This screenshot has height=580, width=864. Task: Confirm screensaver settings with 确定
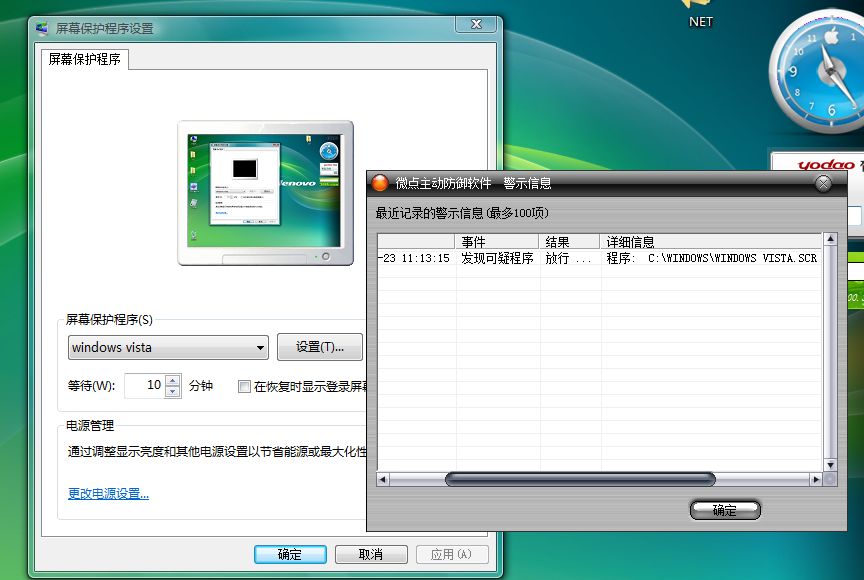[x=290, y=554]
